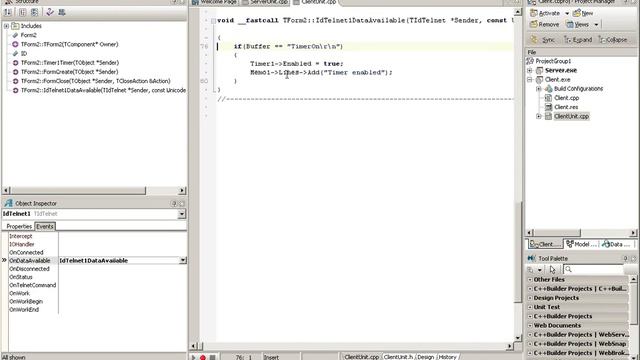This screenshot has width=640, height=360.
Task: Open the Views dropdown arrow
Action: [596, 24]
